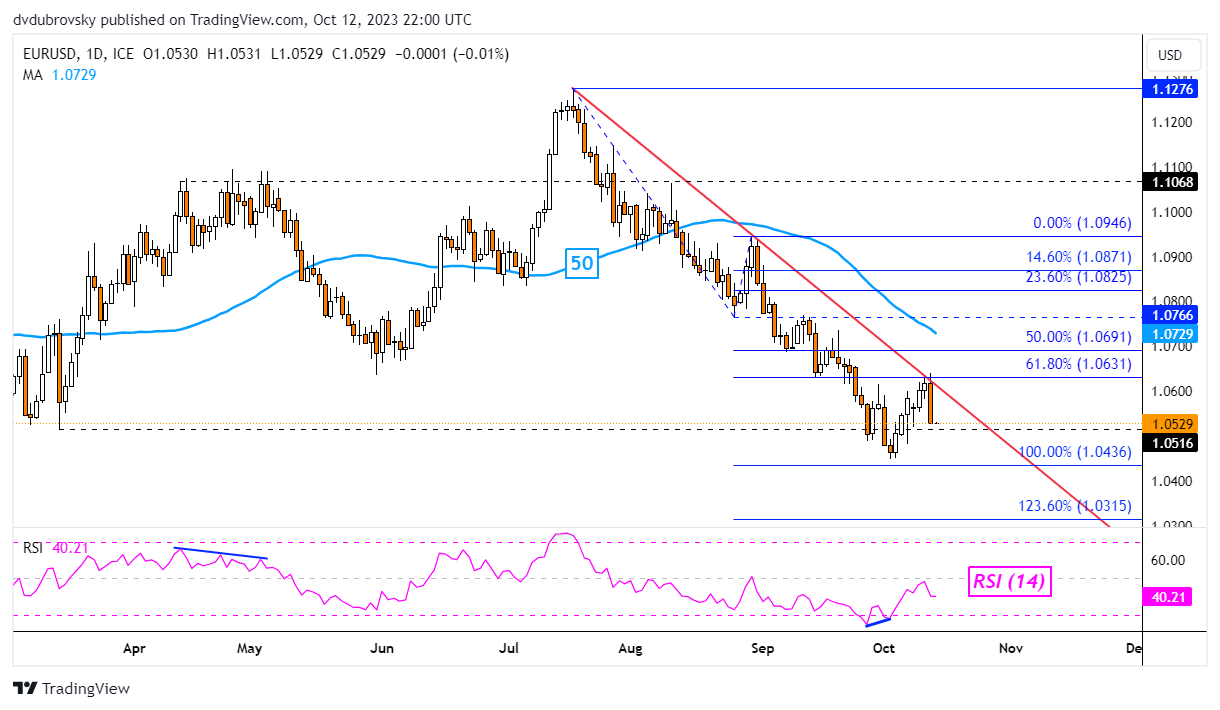Viewport: 1220px width, 710px height.
Task: Click the May label on time axis
Action: coord(250,648)
